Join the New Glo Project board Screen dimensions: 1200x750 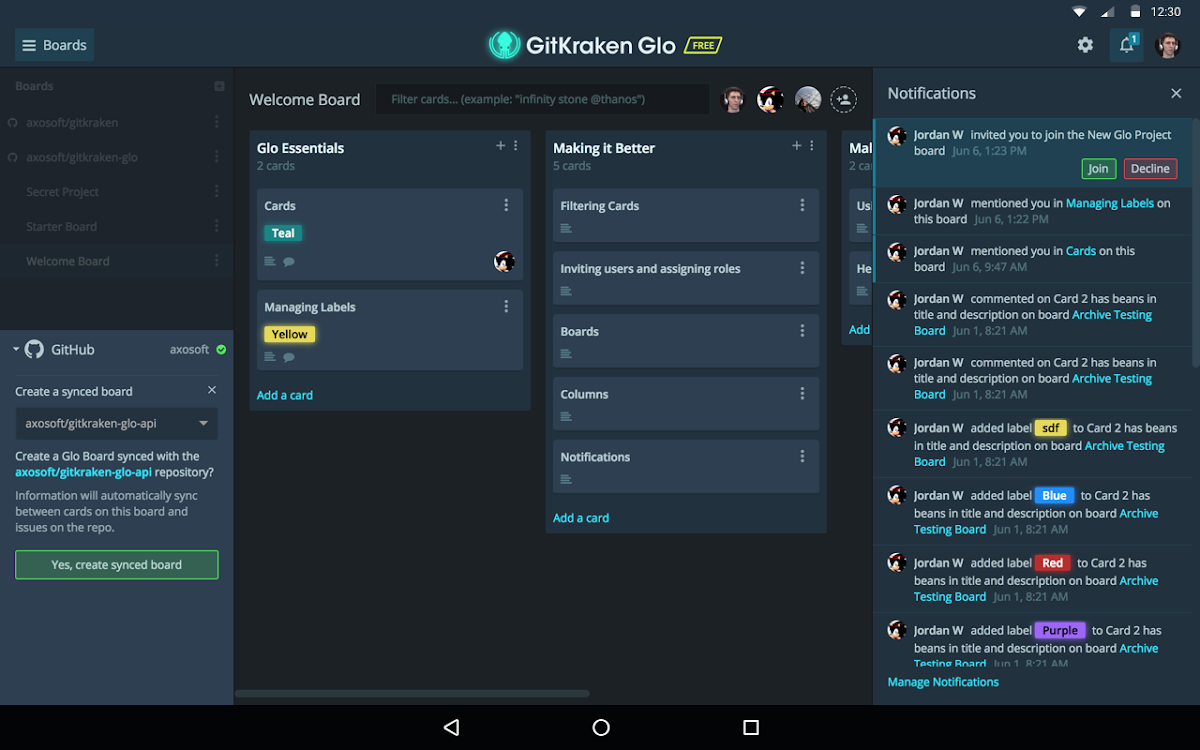(x=1098, y=169)
